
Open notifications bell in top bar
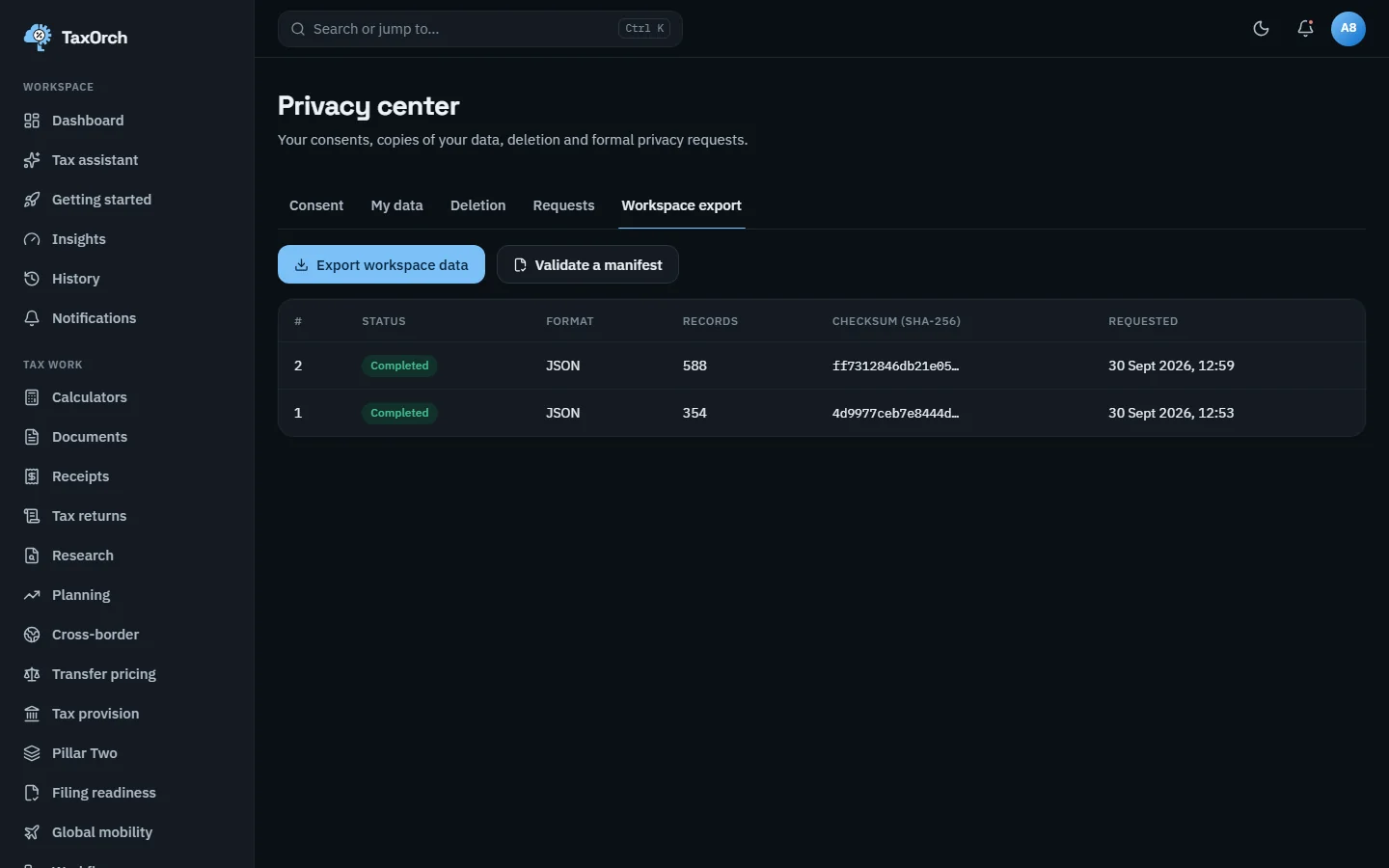click(1305, 29)
